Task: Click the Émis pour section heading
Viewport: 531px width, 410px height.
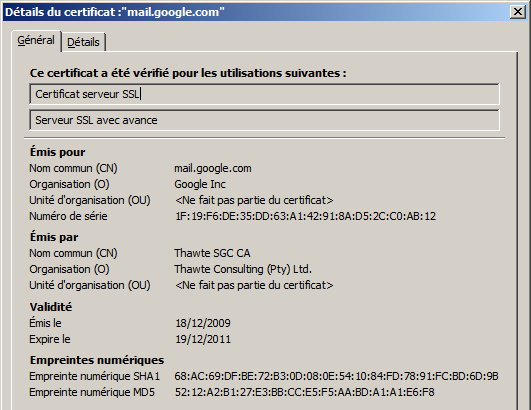Action: 57,152
